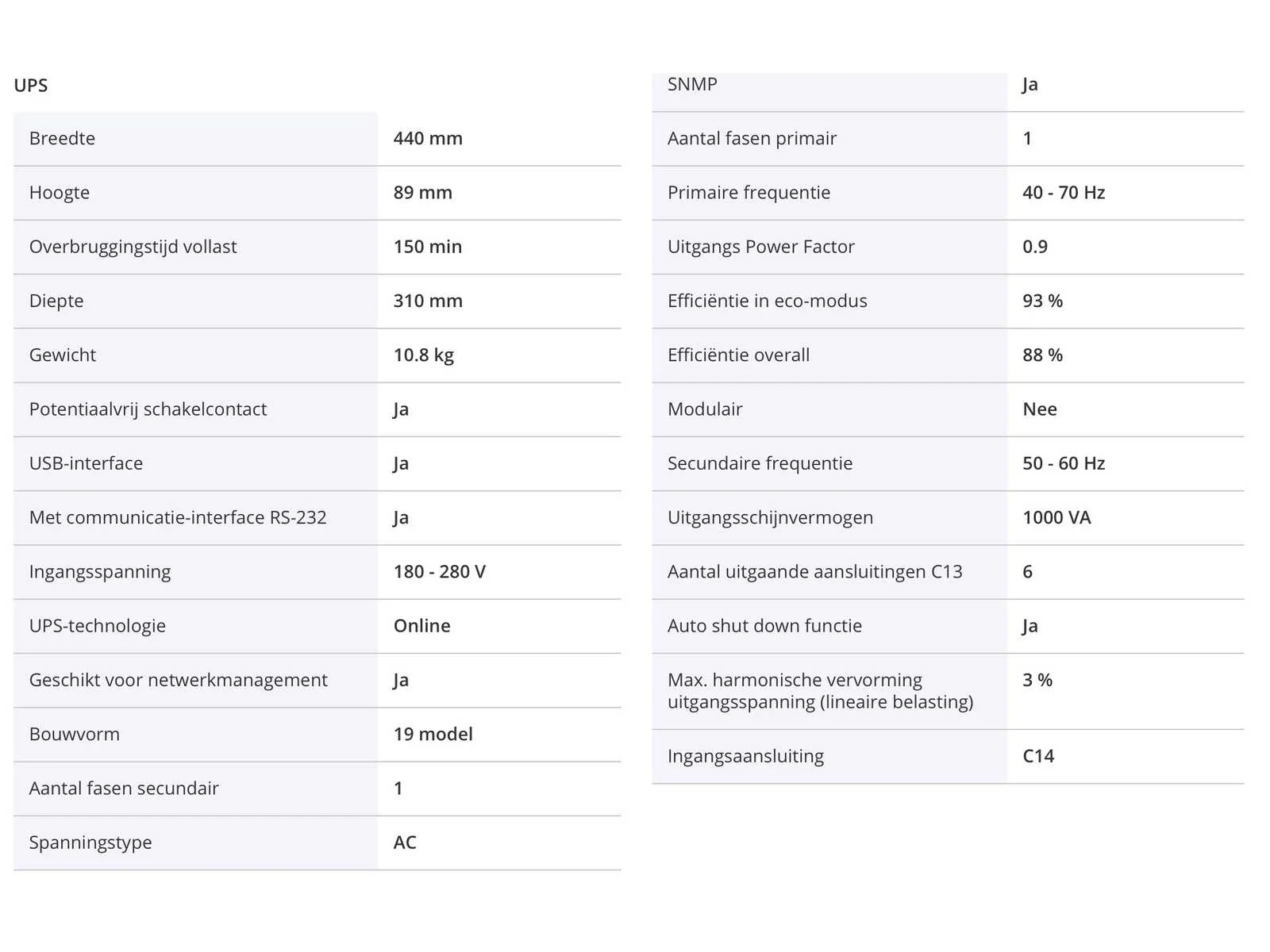Click the Efficiëntie in eco-modus 93 % value
The image size is (1270, 952).
click(x=1043, y=301)
